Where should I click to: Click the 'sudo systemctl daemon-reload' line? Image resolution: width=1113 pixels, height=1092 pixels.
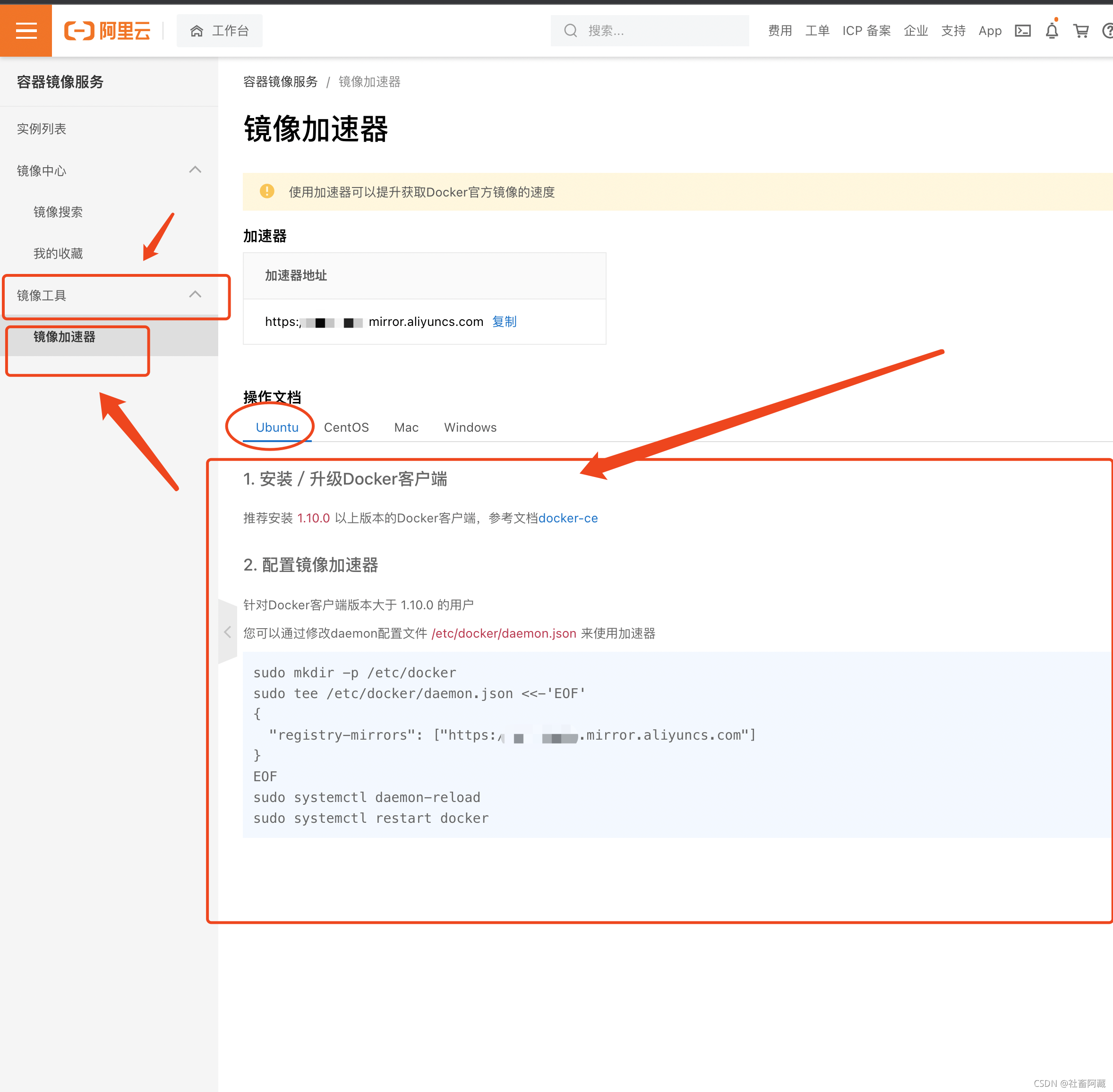click(367, 798)
